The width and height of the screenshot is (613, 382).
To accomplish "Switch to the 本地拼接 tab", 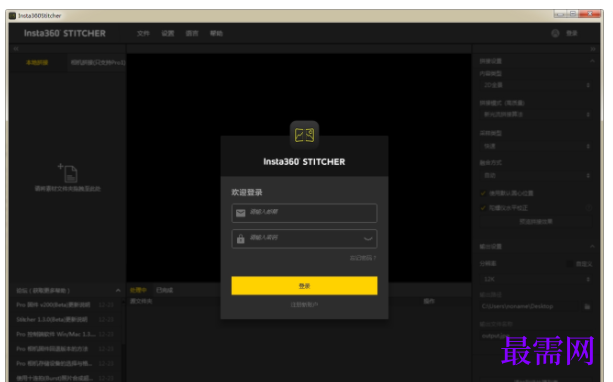I will (x=37, y=63).
